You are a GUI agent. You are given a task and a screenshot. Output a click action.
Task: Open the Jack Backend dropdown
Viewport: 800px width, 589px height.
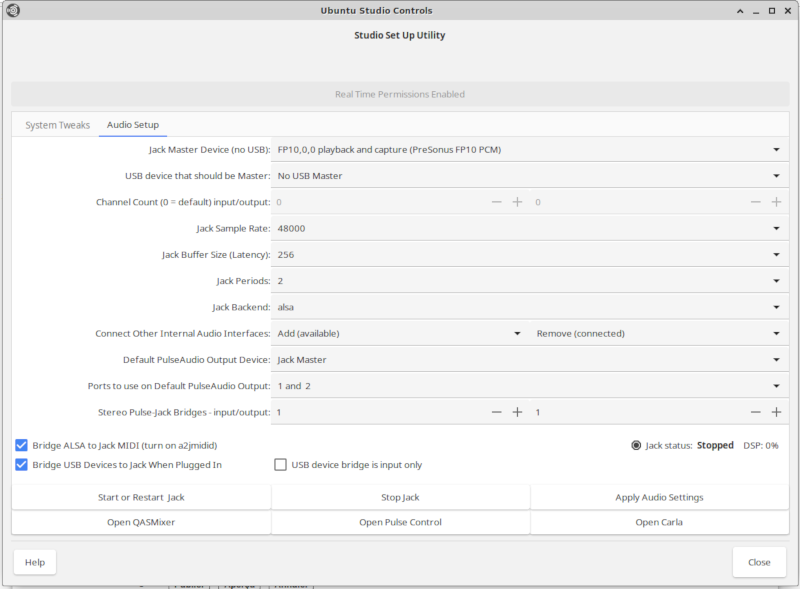point(529,307)
